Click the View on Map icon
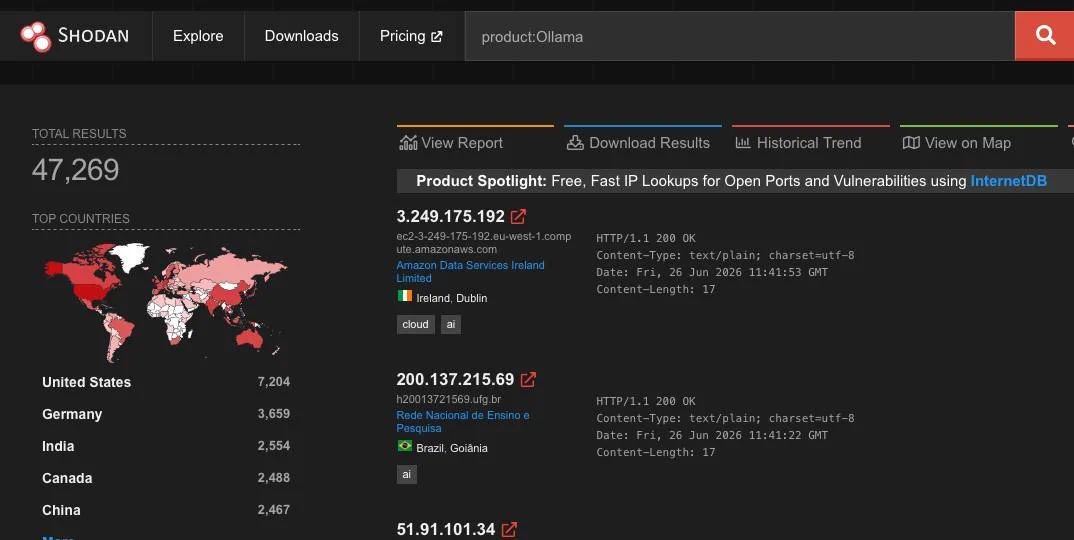Image resolution: width=1074 pixels, height=540 pixels. 911,143
